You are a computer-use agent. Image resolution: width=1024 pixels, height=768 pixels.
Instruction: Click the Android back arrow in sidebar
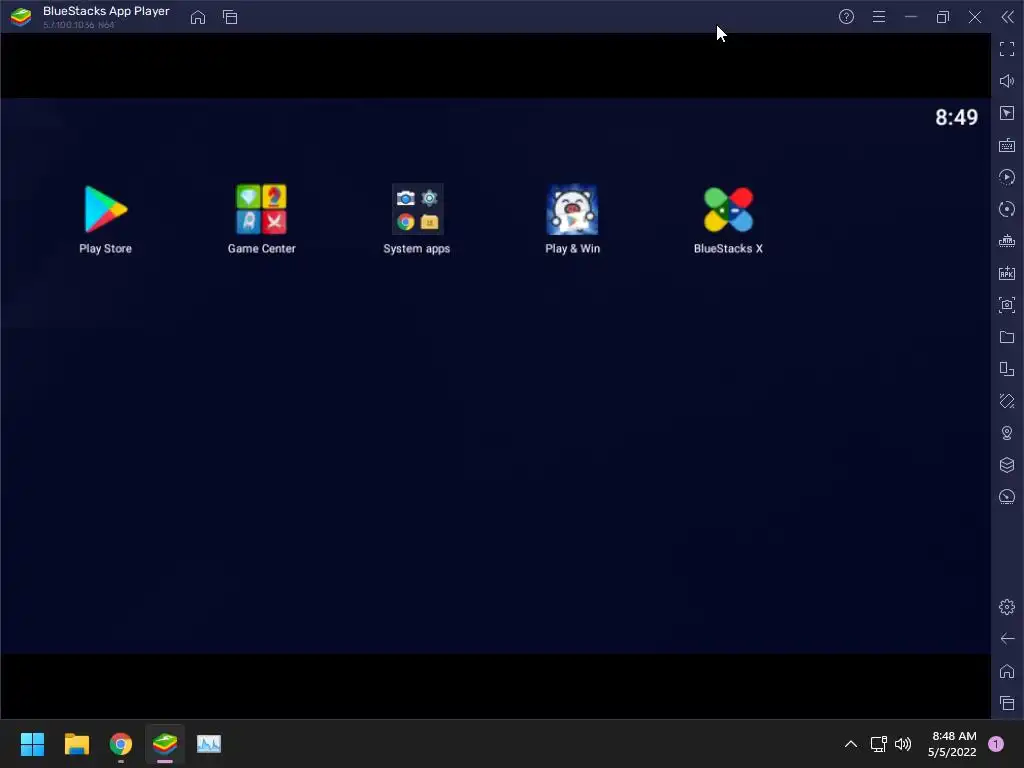[1007, 639]
